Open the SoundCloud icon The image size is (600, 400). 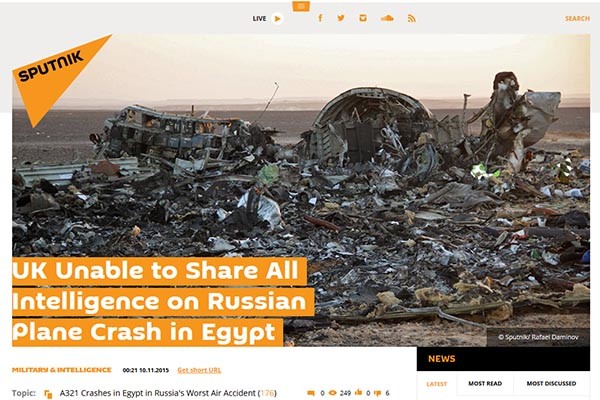(387, 18)
